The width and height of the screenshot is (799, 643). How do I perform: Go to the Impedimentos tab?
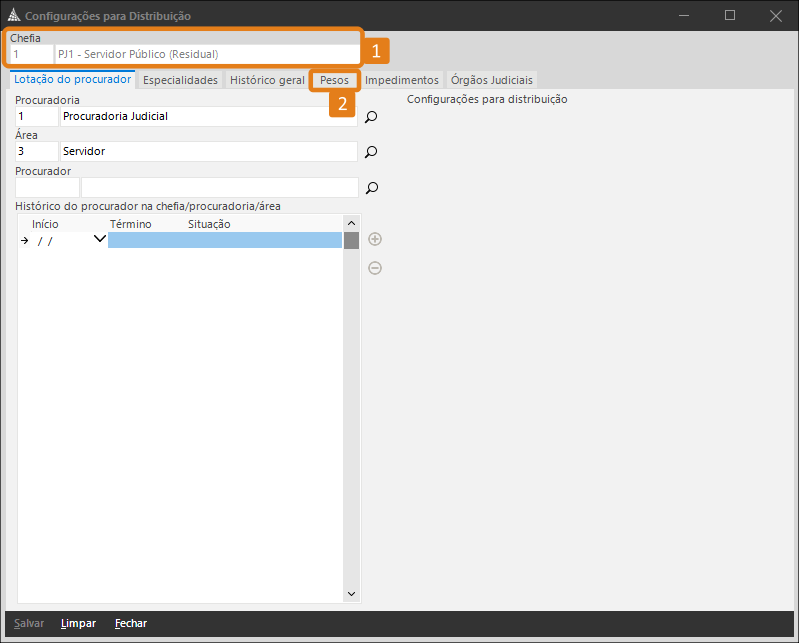pos(401,80)
